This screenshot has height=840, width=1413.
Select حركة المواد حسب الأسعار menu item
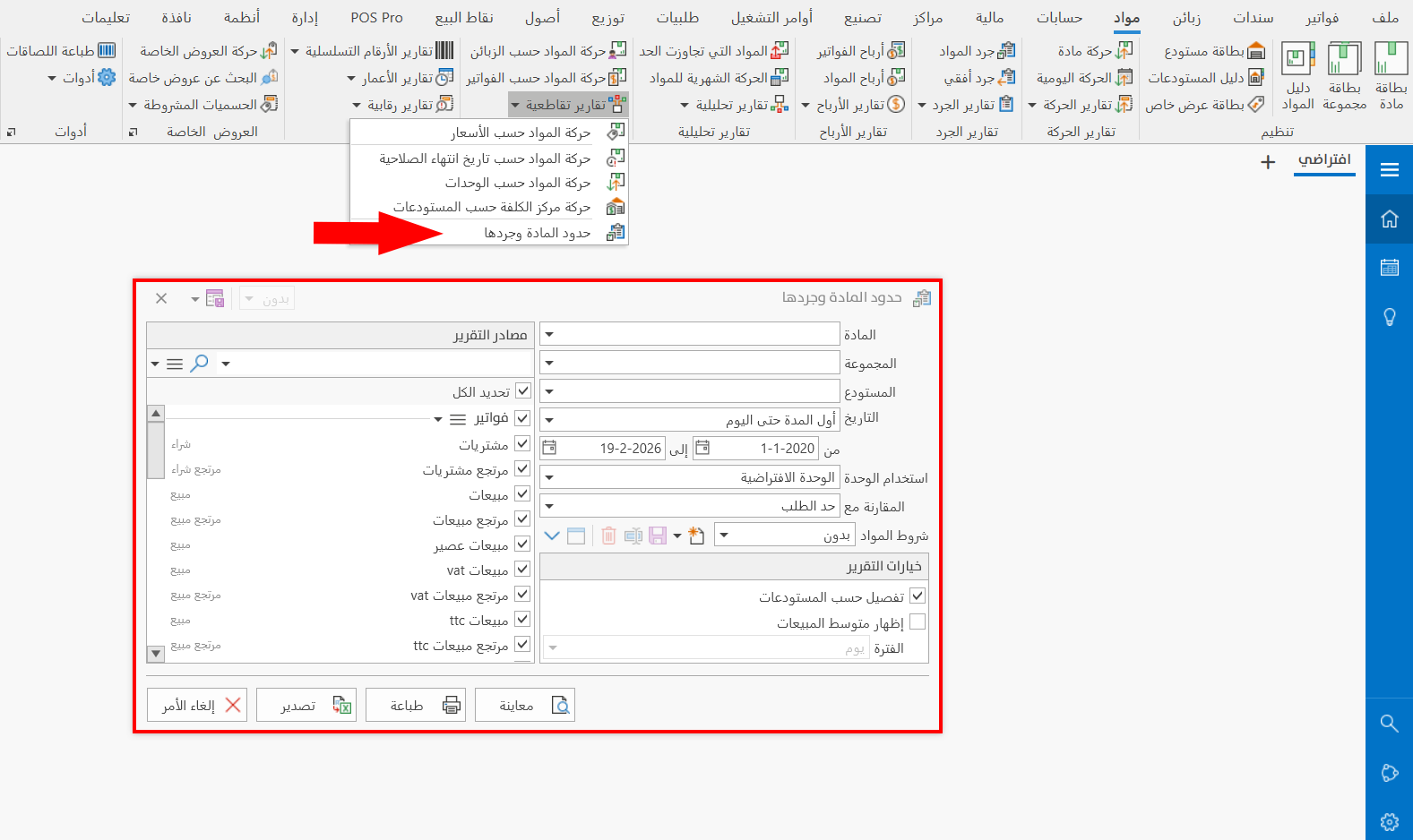pyautogui.click(x=489, y=133)
